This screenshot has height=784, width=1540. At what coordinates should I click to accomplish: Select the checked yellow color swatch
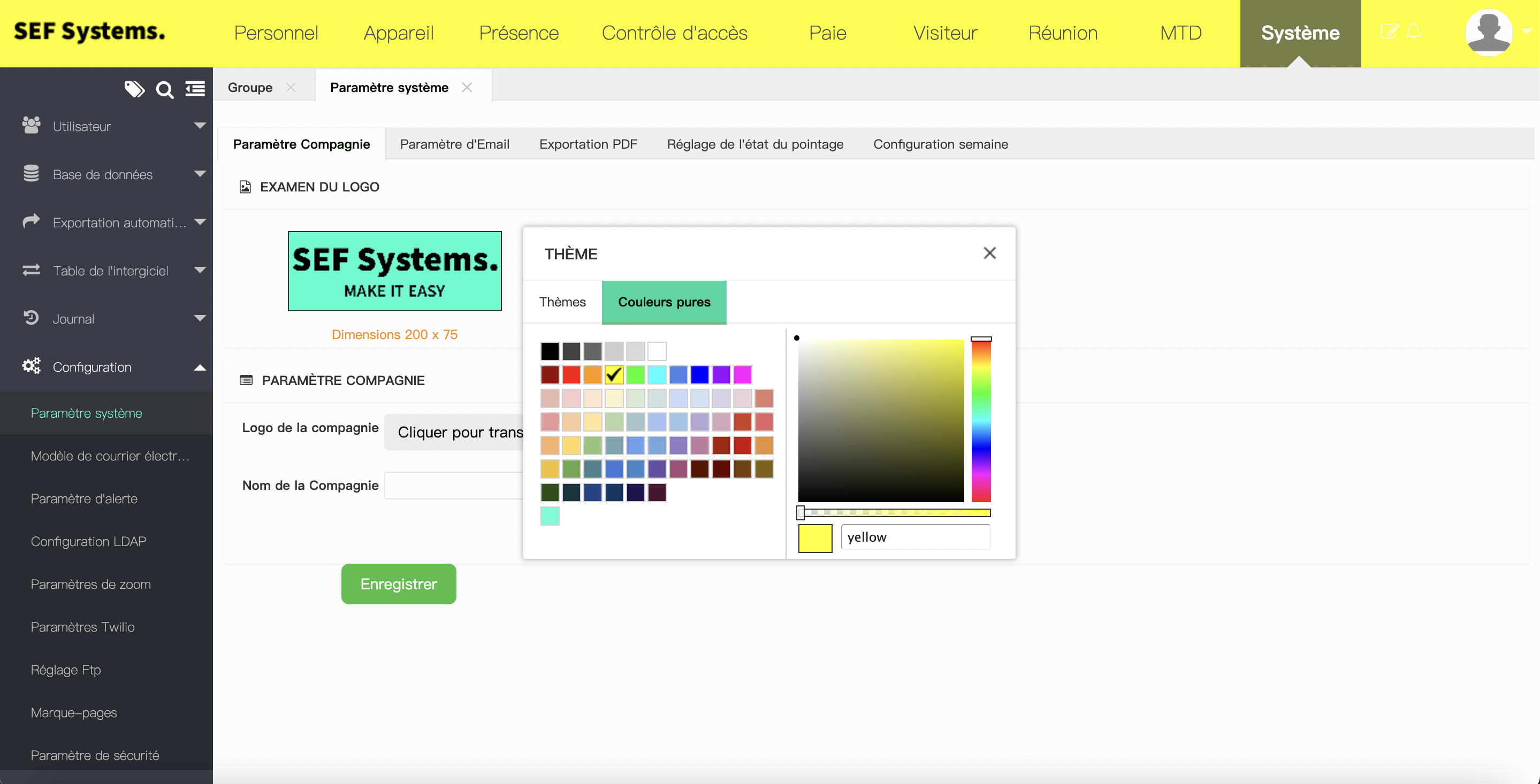614,375
